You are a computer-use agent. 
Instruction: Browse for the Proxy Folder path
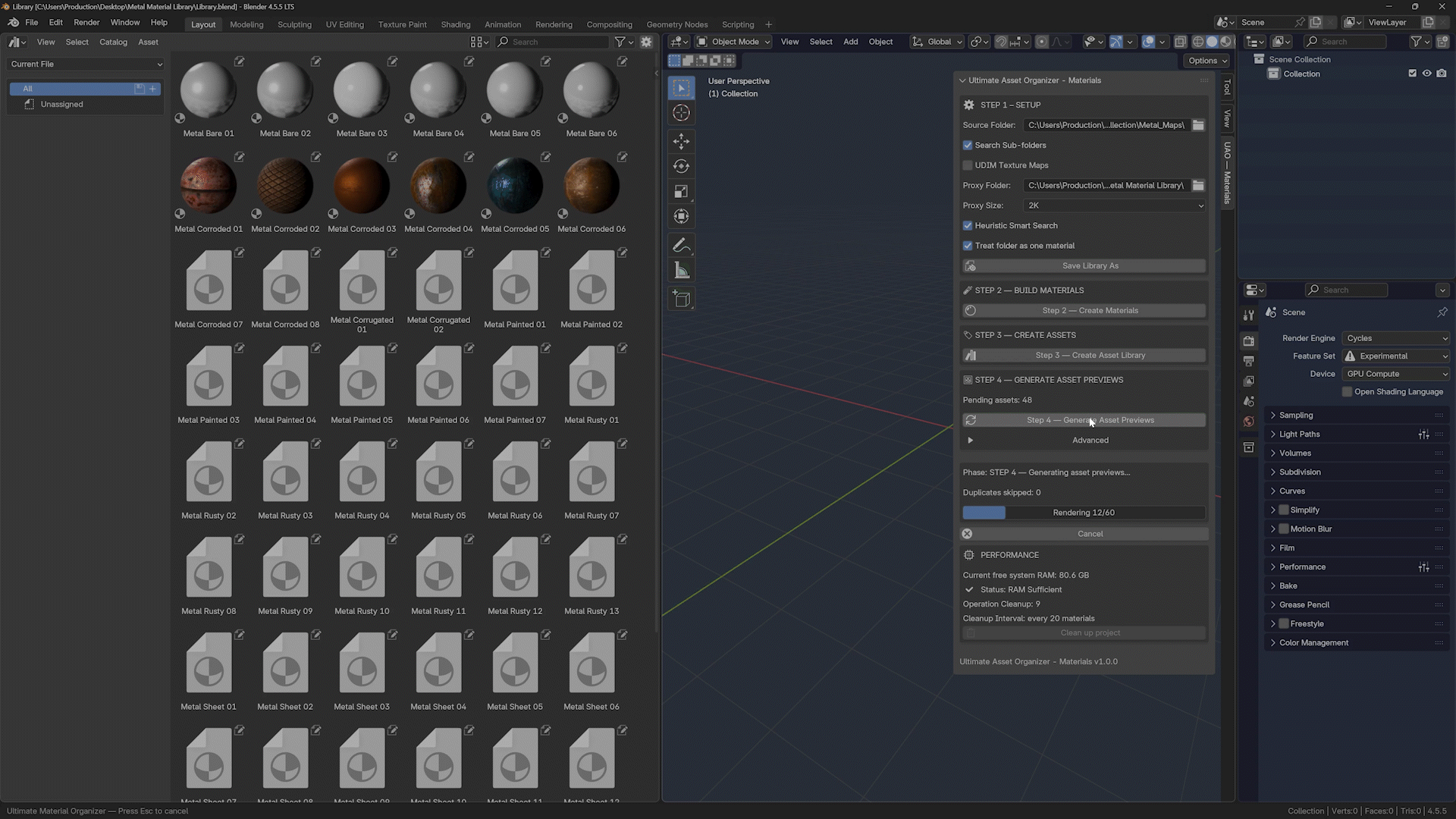click(1198, 185)
